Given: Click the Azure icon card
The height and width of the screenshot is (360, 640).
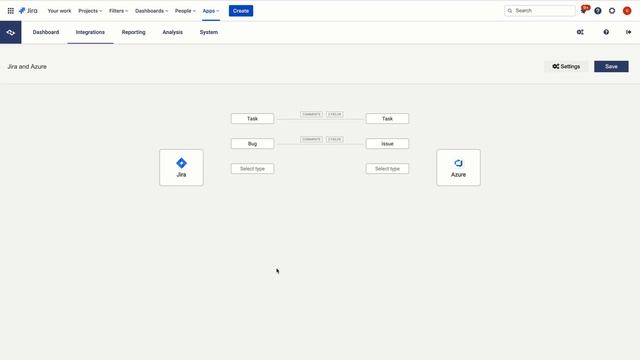Looking at the screenshot, I should click(x=458, y=168).
